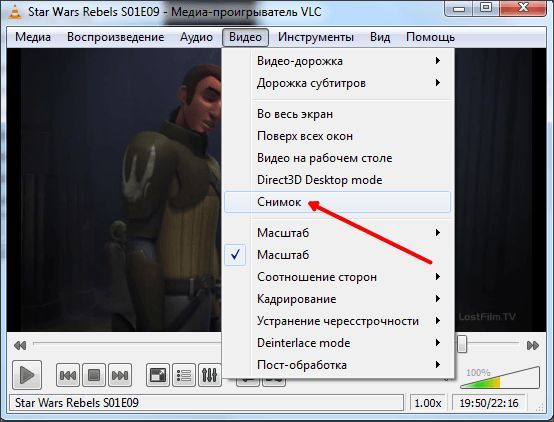Click the seek bar handle
This screenshot has width=554, height=422.
(x=462, y=344)
